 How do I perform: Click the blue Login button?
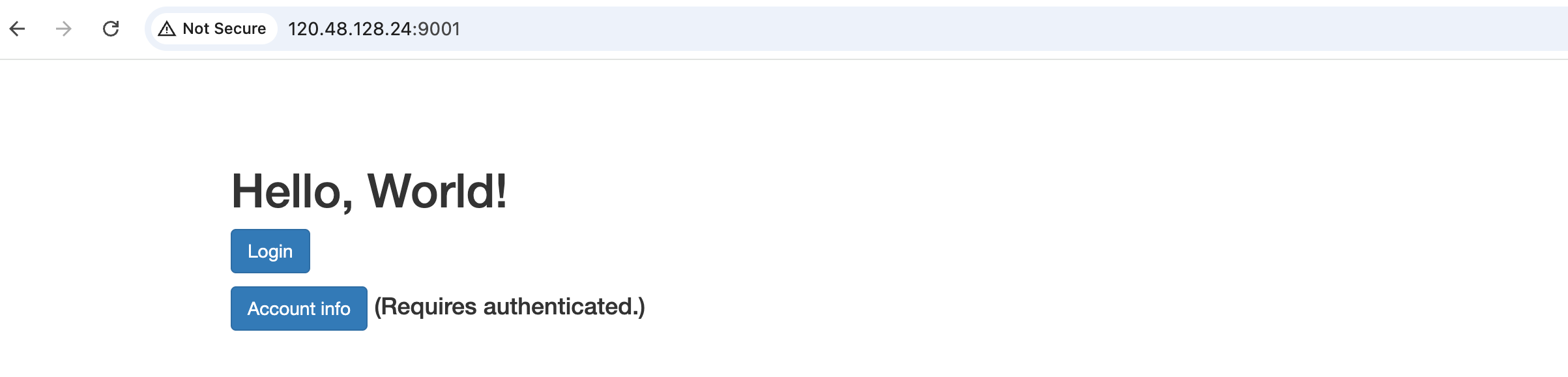tap(270, 251)
